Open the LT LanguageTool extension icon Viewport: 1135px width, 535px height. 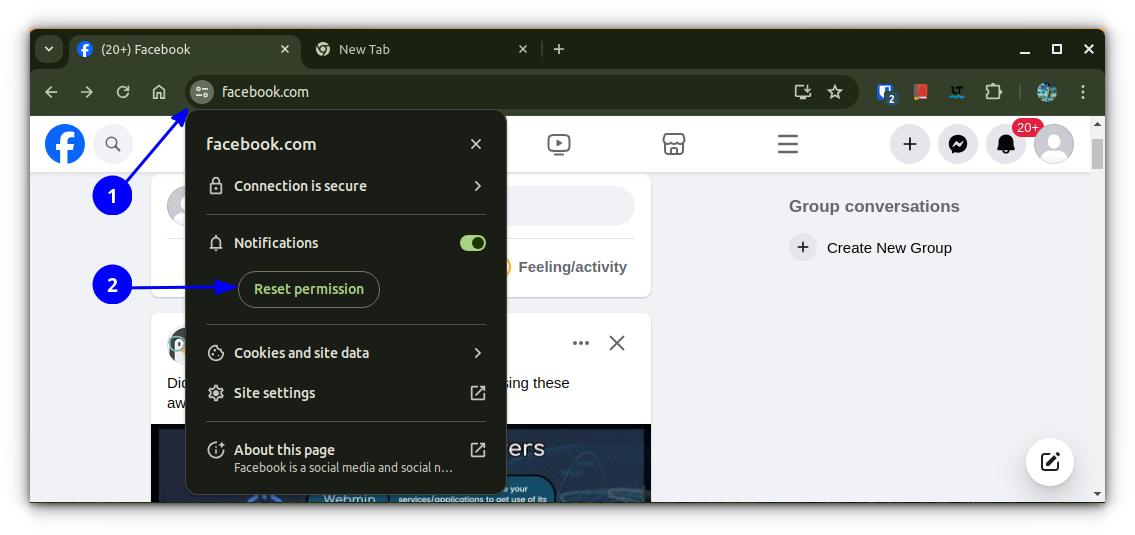(957, 92)
